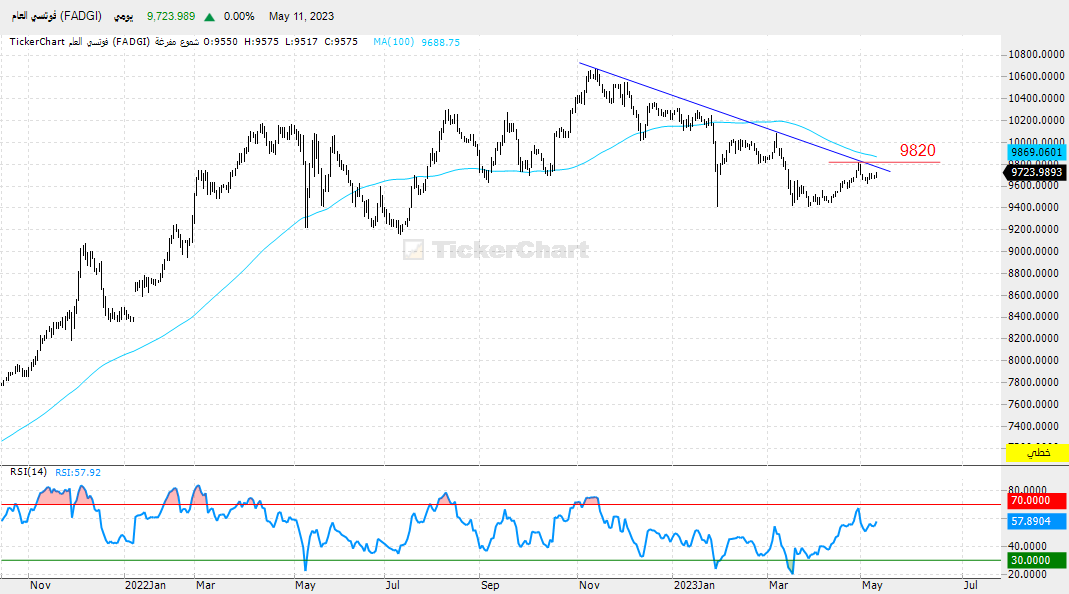
Task: Click the L:9517 low value in legend
Action: [301, 42]
